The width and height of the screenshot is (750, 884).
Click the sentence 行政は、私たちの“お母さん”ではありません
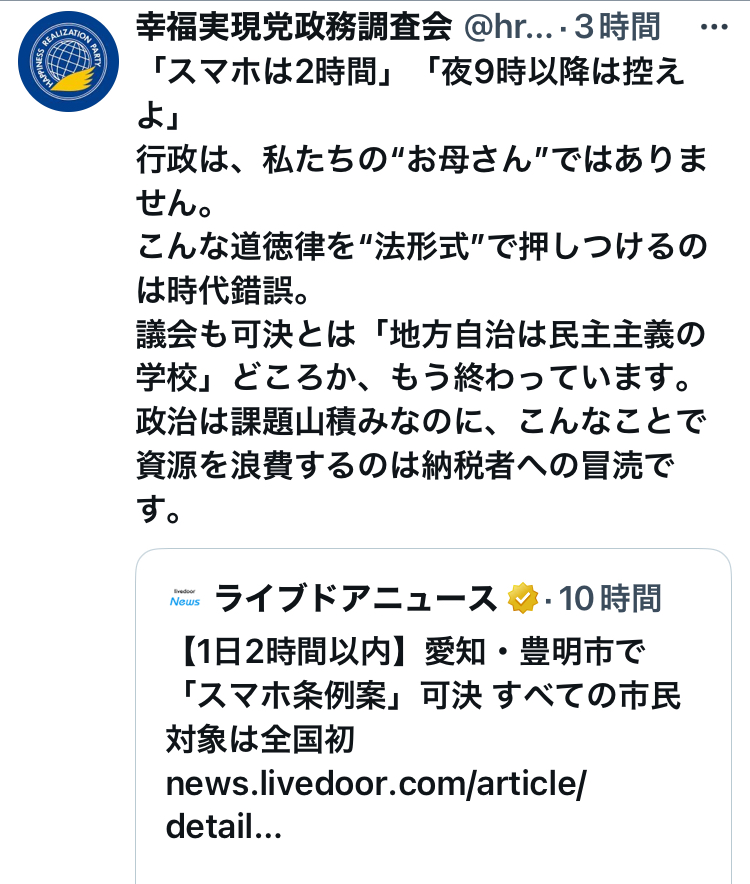coord(421,180)
